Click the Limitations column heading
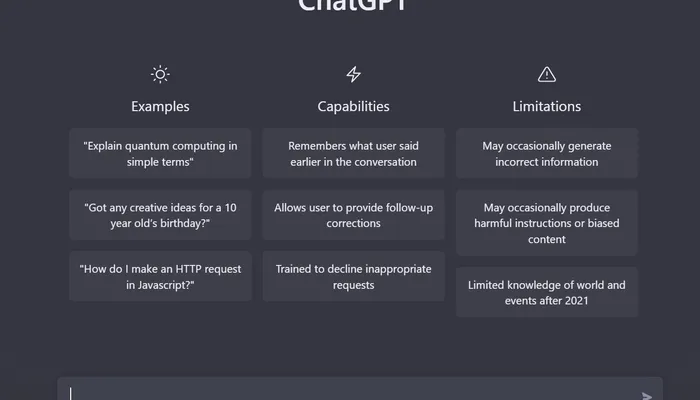Screen dimensions: 700x400 coord(547,106)
